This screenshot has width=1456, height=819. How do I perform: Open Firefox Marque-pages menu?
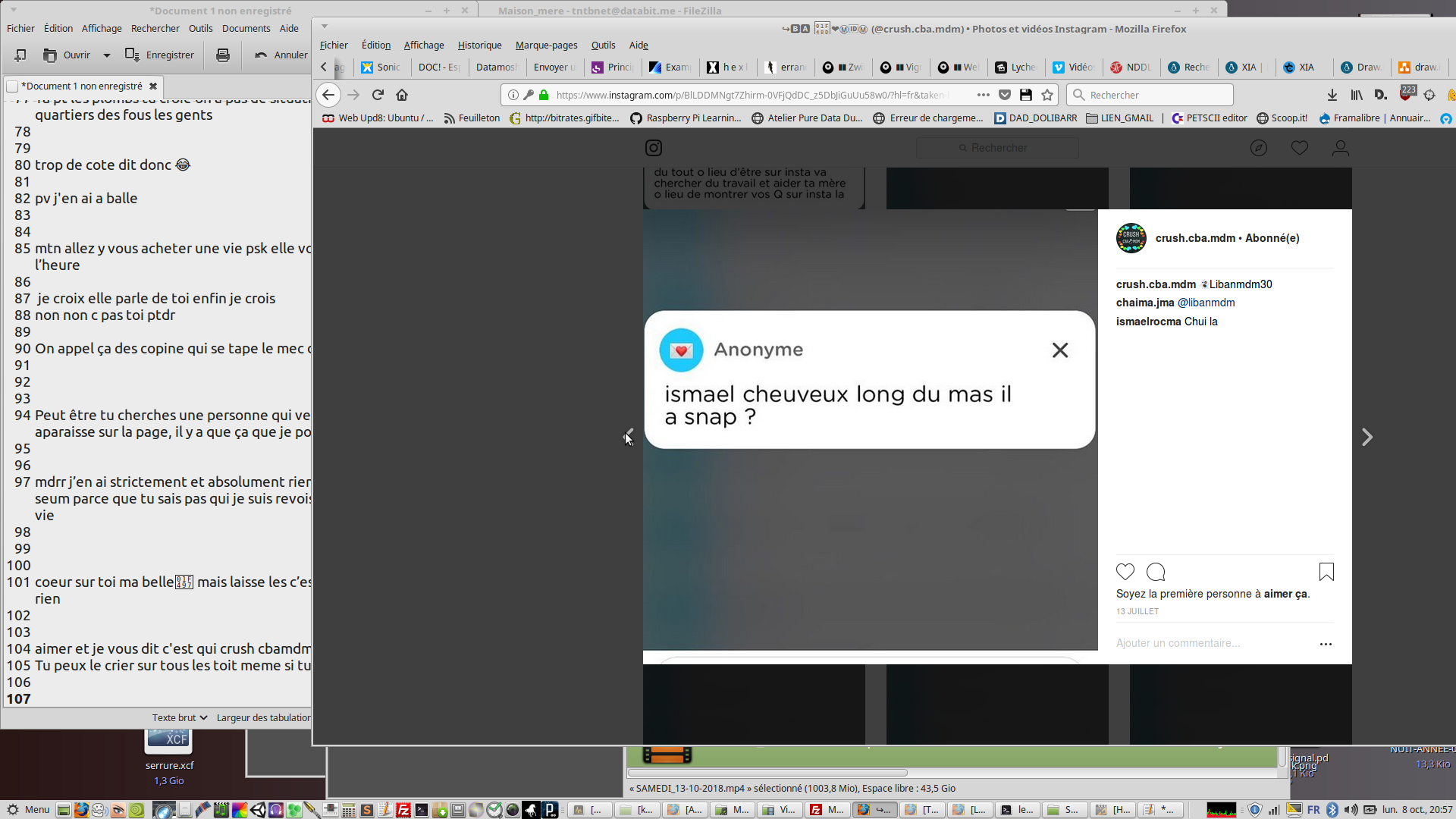(546, 45)
